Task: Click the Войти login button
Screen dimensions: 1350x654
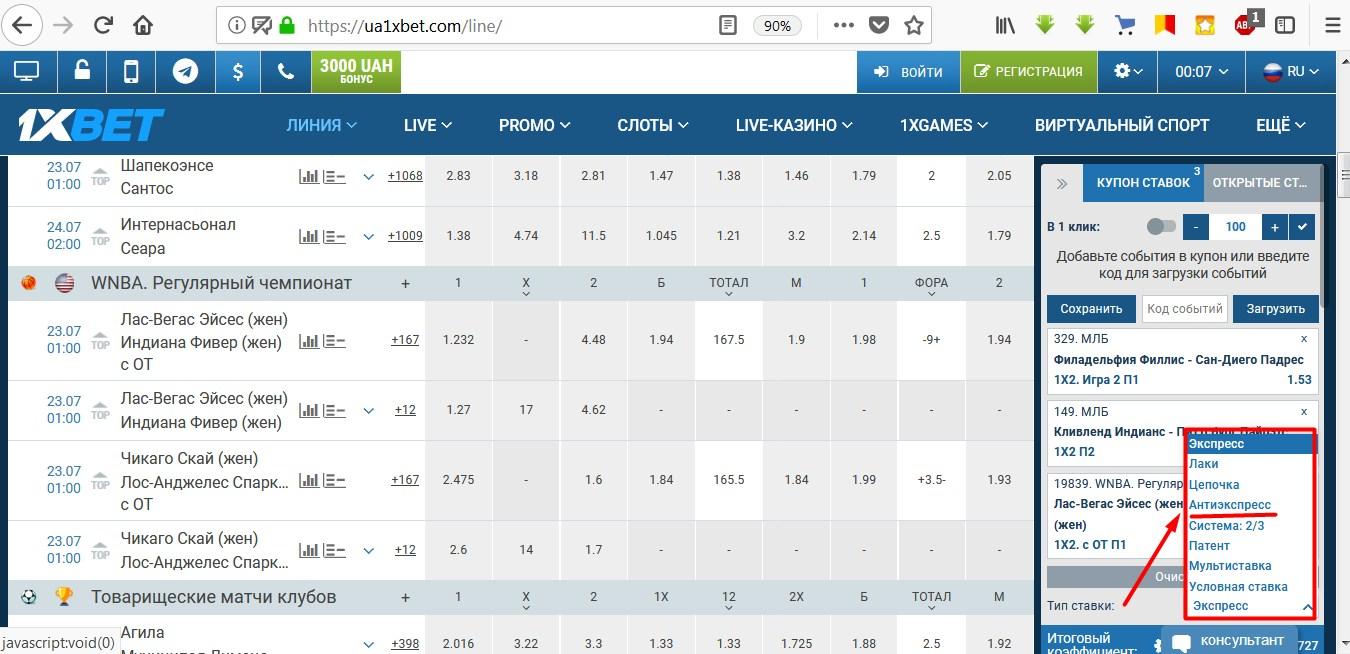Action: click(x=908, y=72)
